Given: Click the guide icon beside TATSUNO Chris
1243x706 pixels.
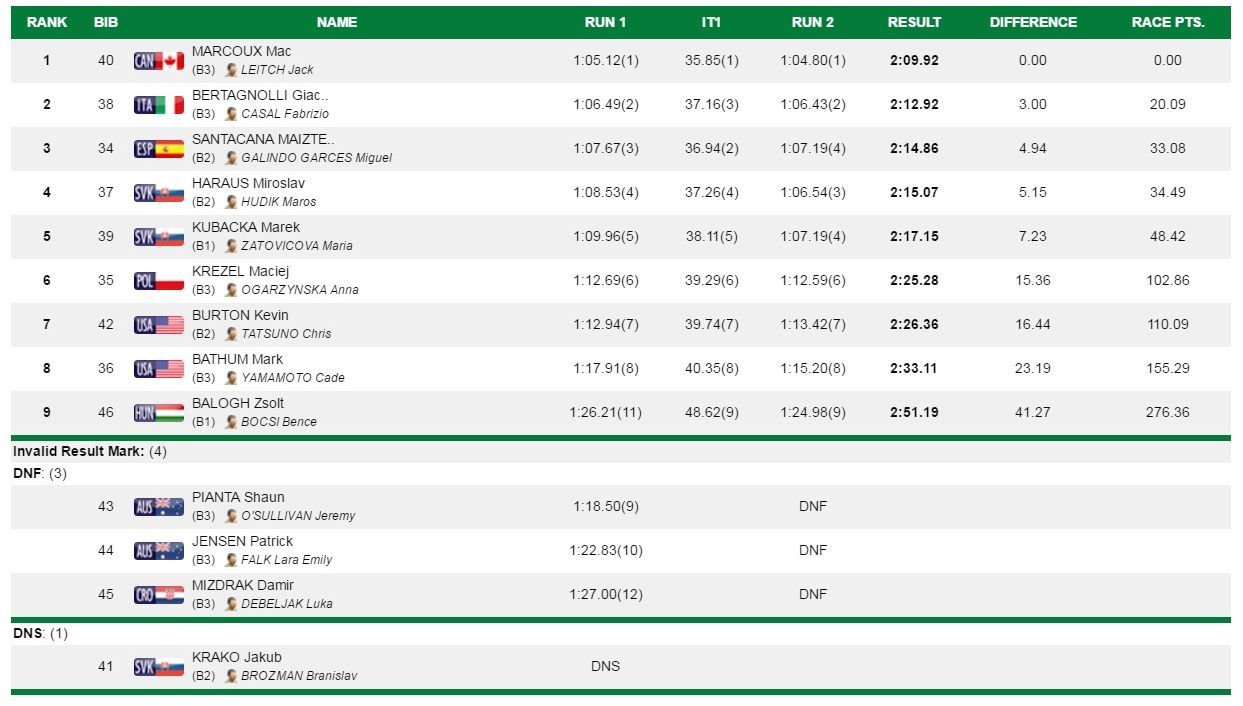Looking at the screenshot, I should (x=231, y=334).
